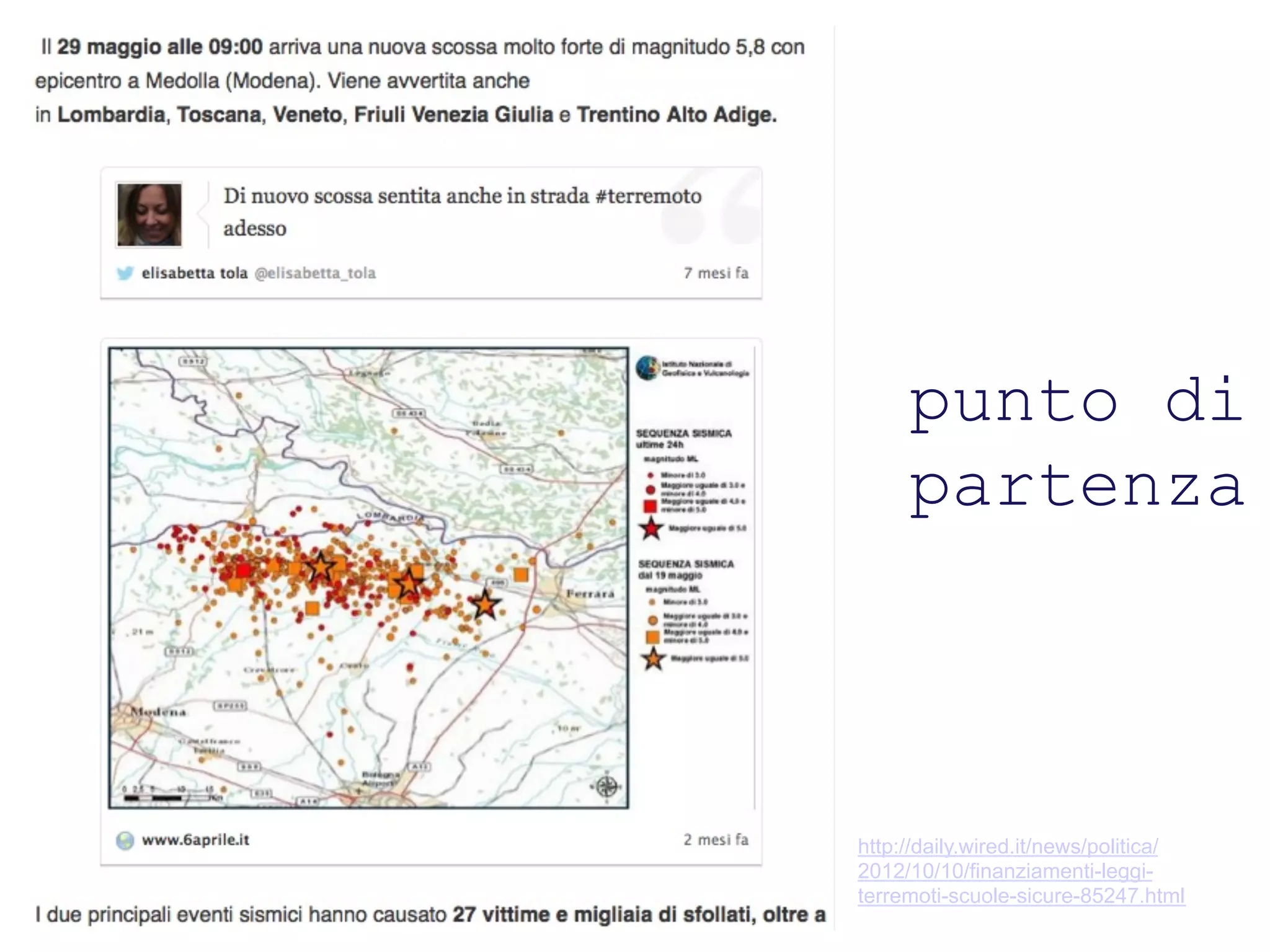
Task: Click the '7 mesi fa' timestamp
Action: [x=716, y=273]
